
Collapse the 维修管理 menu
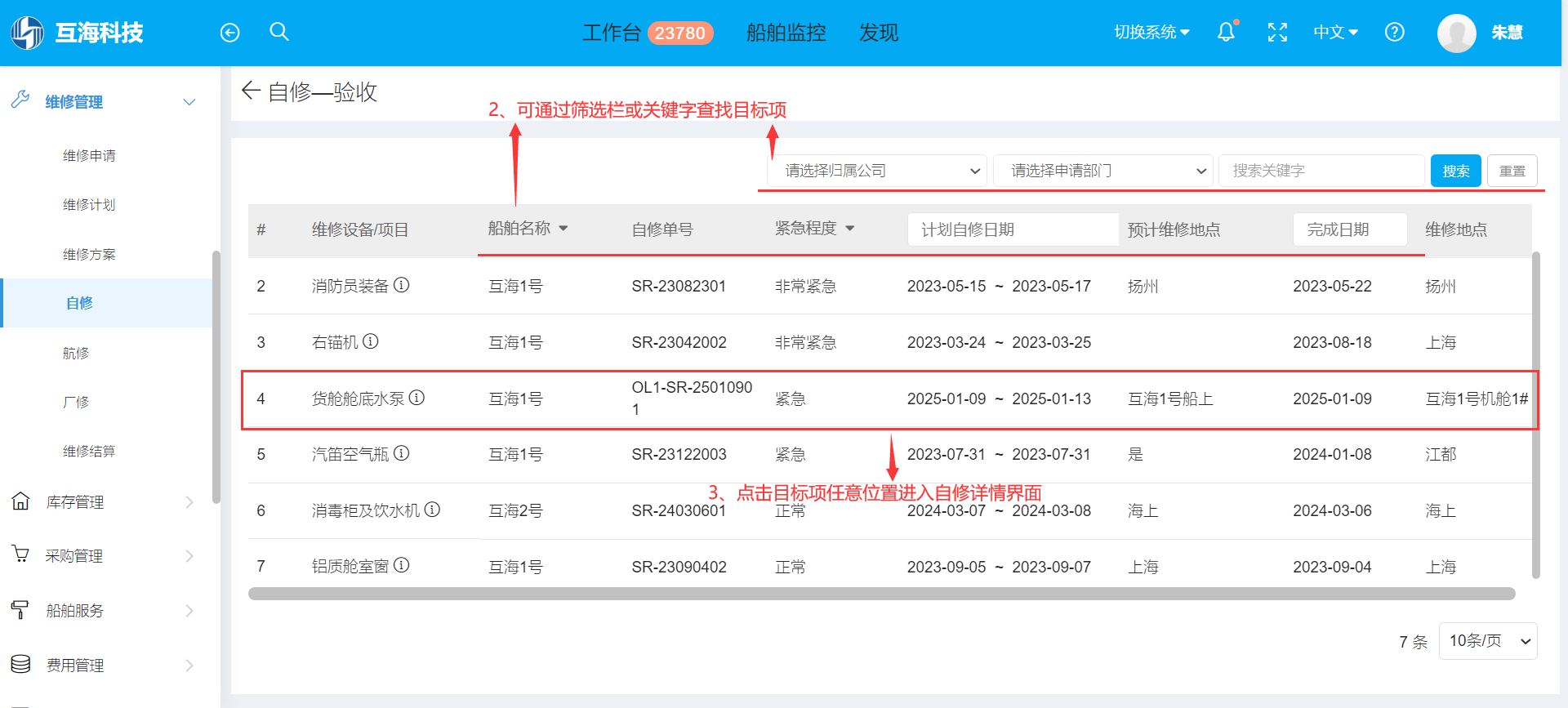[189, 102]
